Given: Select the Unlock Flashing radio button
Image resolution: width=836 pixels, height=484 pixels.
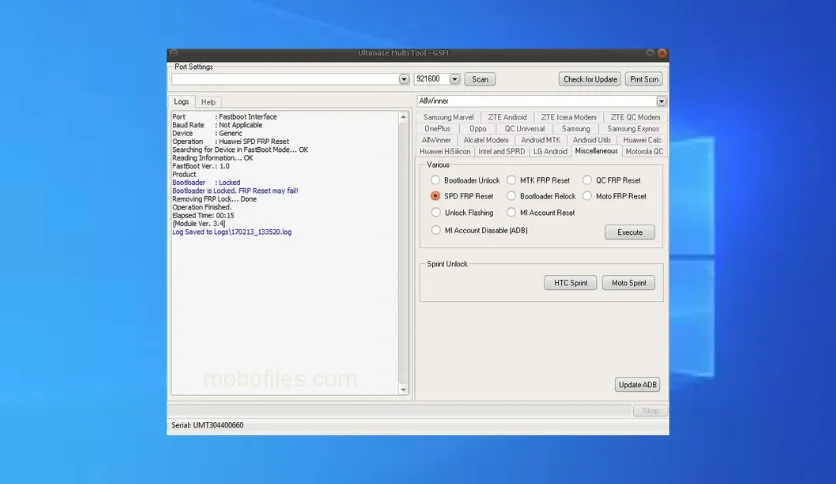Looking at the screenshot, I should 436,213.
